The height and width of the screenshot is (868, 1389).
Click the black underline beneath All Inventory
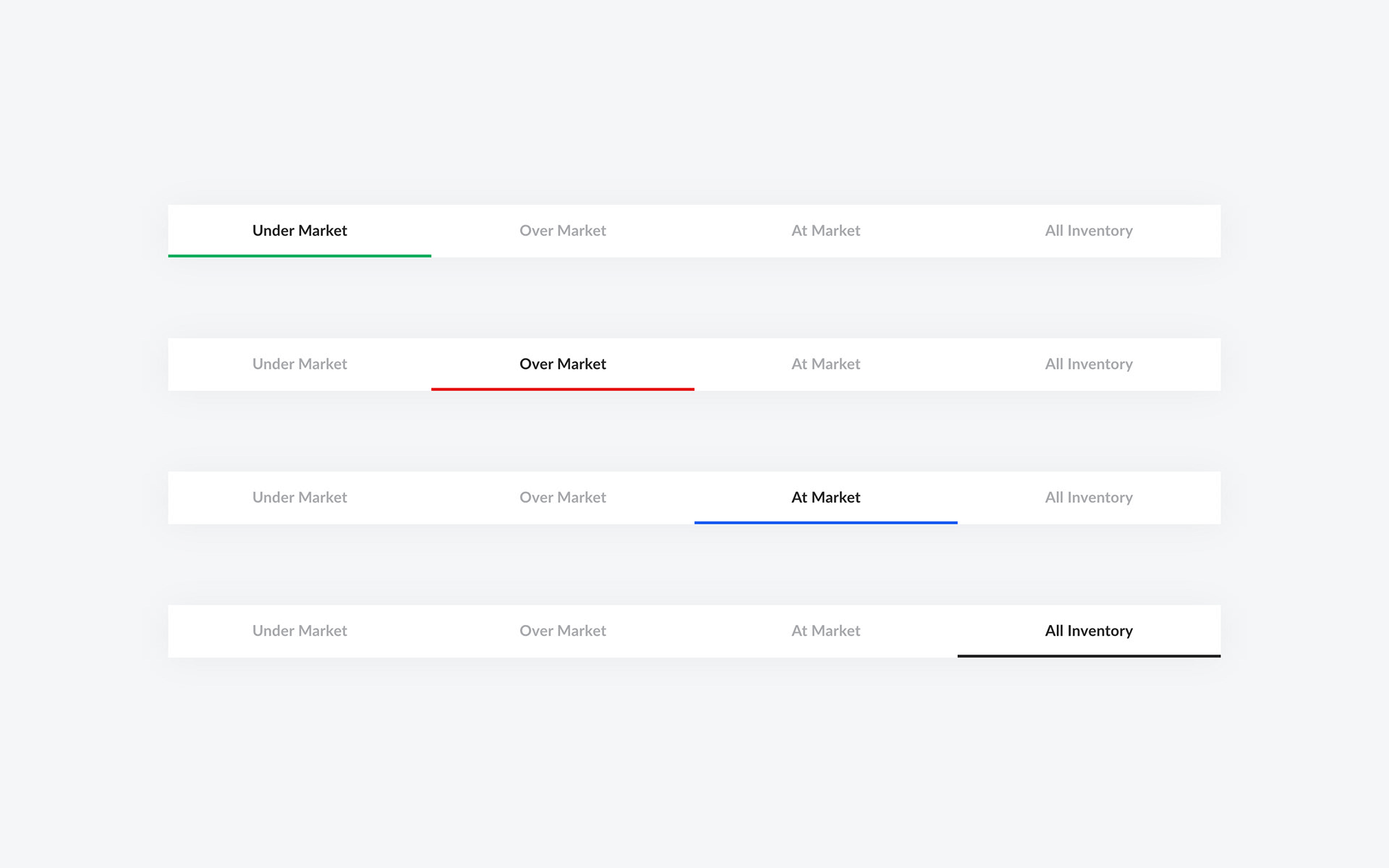(x=1089, y=656)
